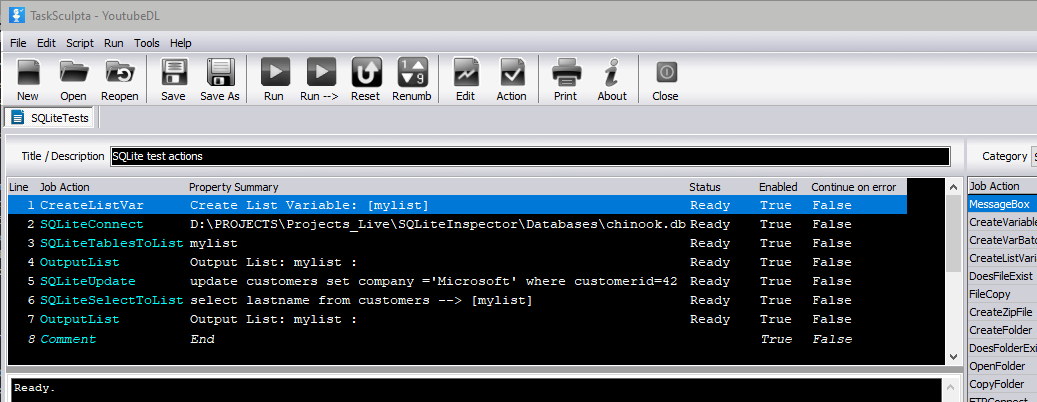Select CreateVariable in the actions list

point(1002,222)
